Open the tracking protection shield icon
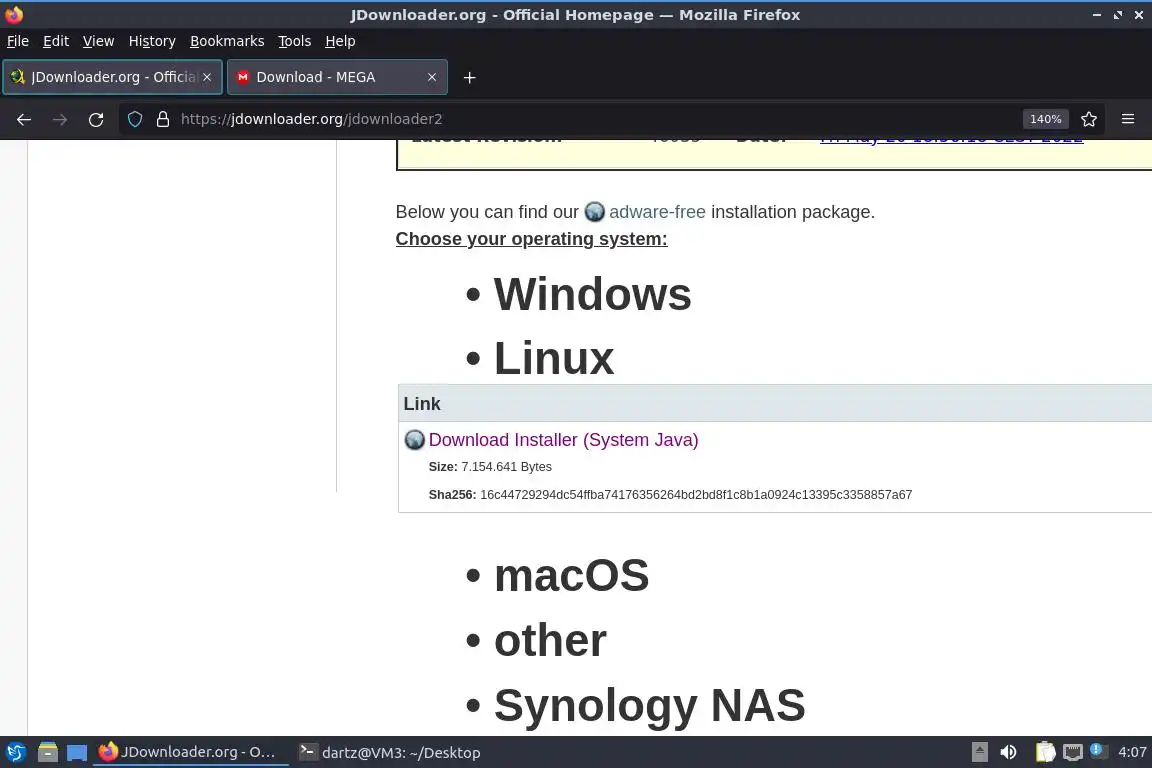Image resolution: width=1152 pixels, height=768 pixels. (x=135, y=119)
